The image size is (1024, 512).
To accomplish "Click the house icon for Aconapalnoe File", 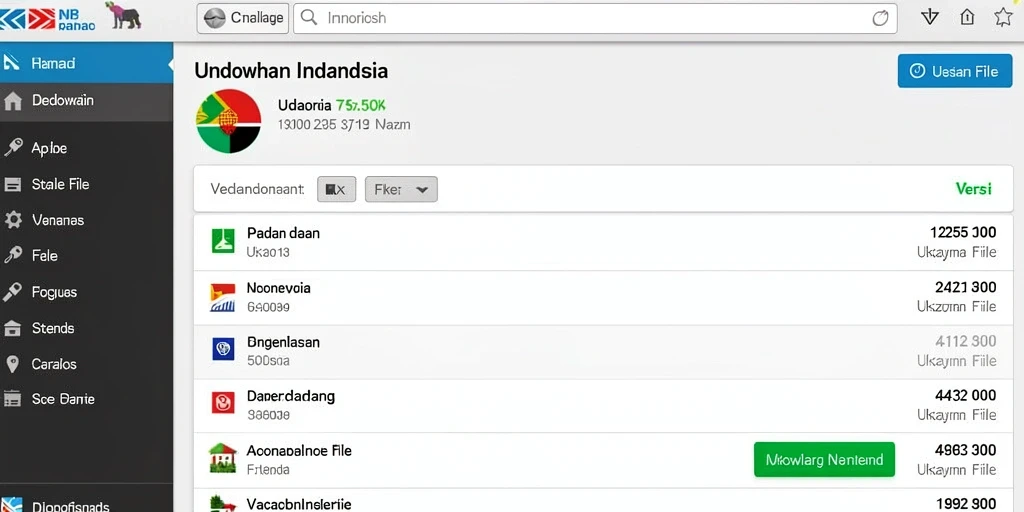I will click(x=222, y=458).
